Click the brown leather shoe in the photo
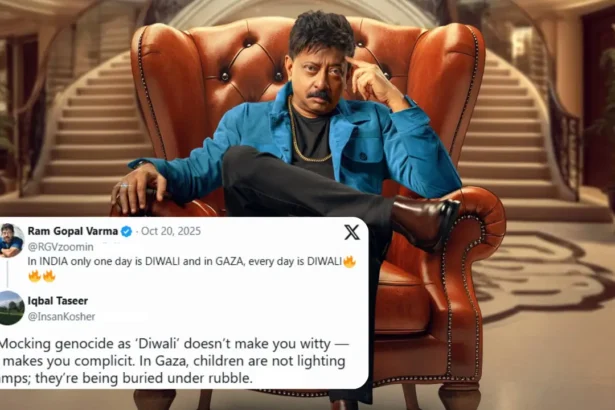 (426, 220)
